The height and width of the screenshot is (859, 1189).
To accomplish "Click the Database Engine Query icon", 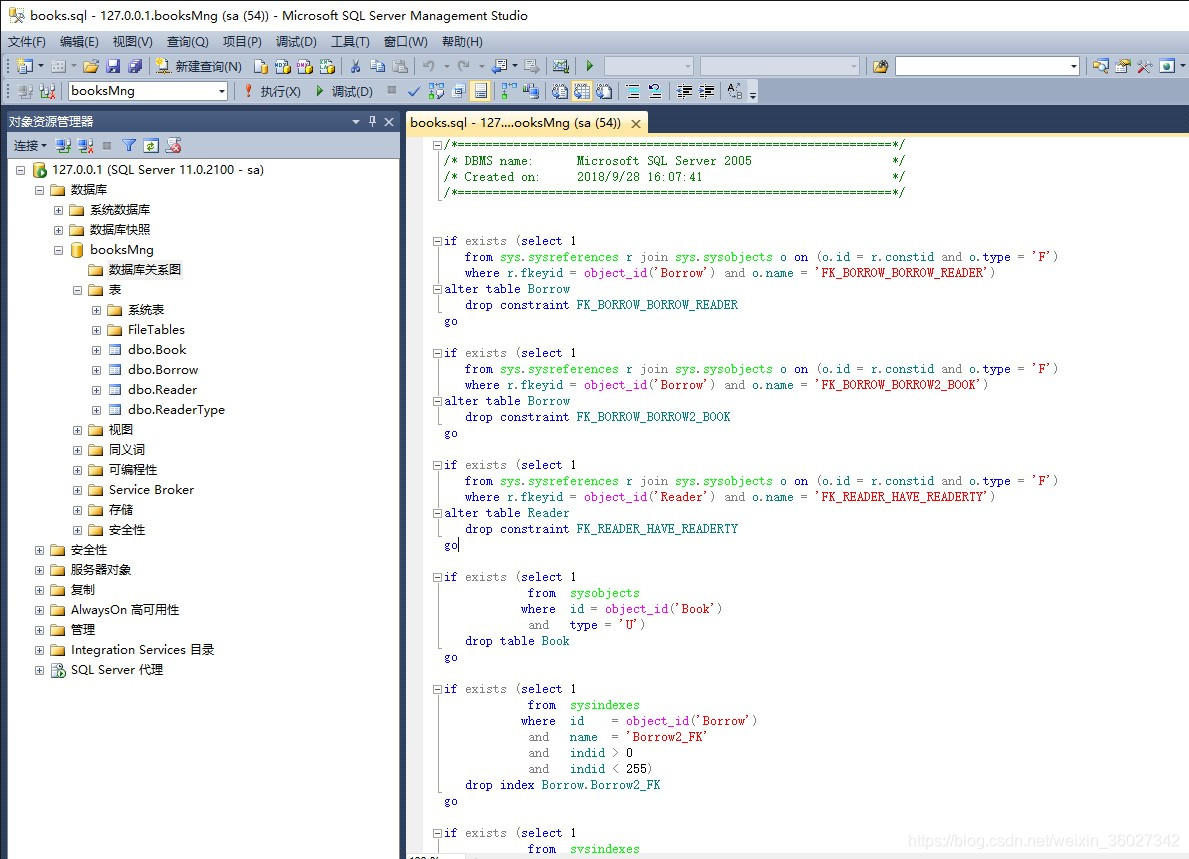I will (x=260, y=67).
